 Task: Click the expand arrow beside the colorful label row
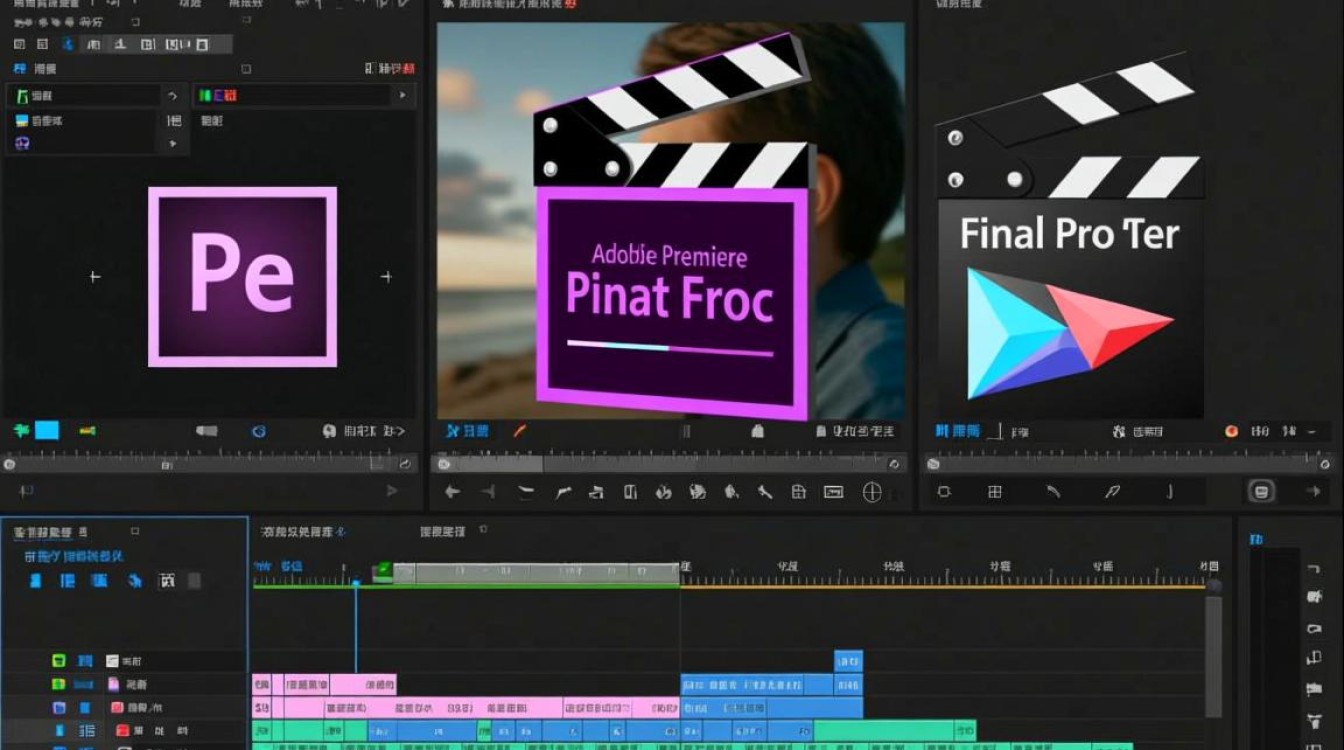click(403, 96)
